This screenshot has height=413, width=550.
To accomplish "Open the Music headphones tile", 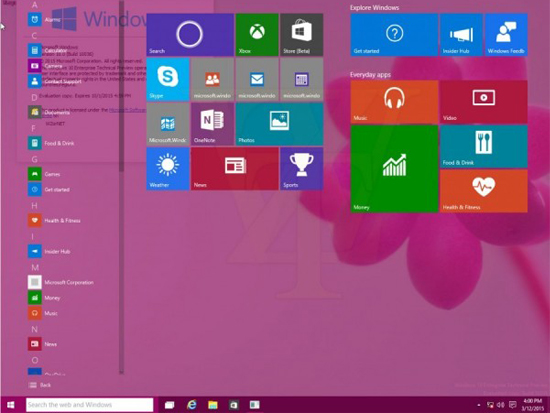I will pos(394,102).
